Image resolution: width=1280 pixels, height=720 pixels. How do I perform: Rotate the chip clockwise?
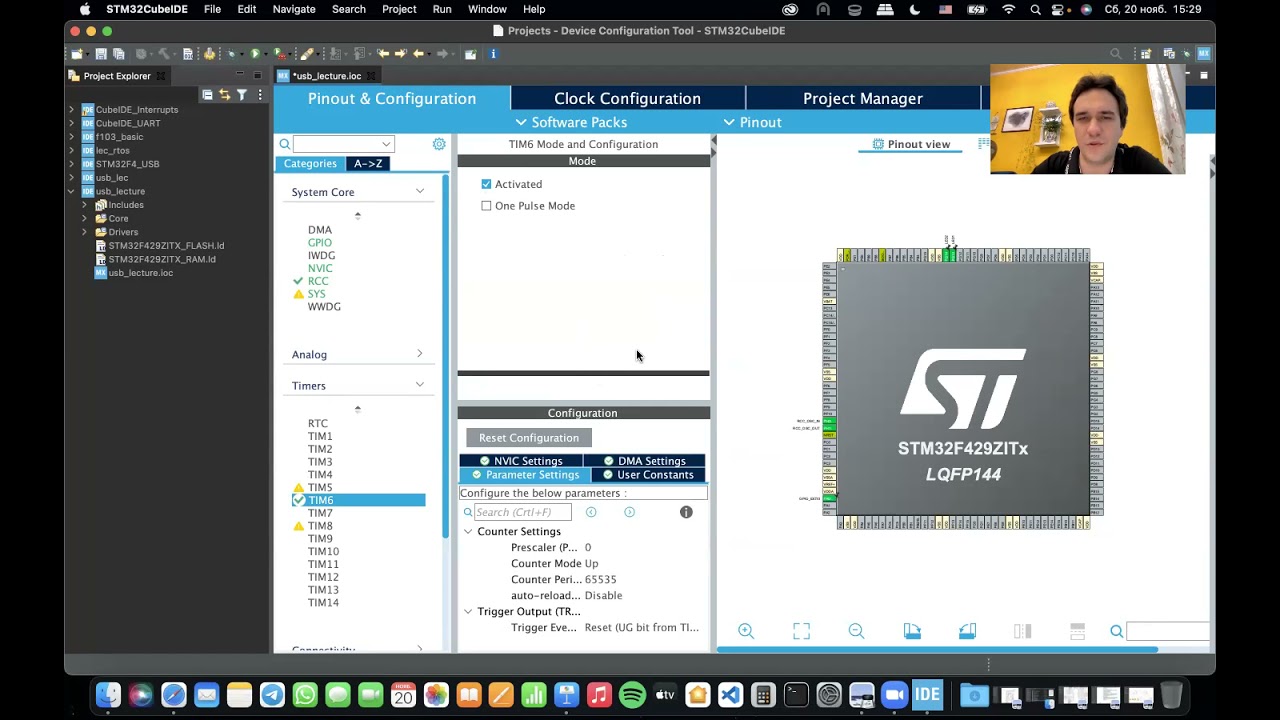coord(912,631)
